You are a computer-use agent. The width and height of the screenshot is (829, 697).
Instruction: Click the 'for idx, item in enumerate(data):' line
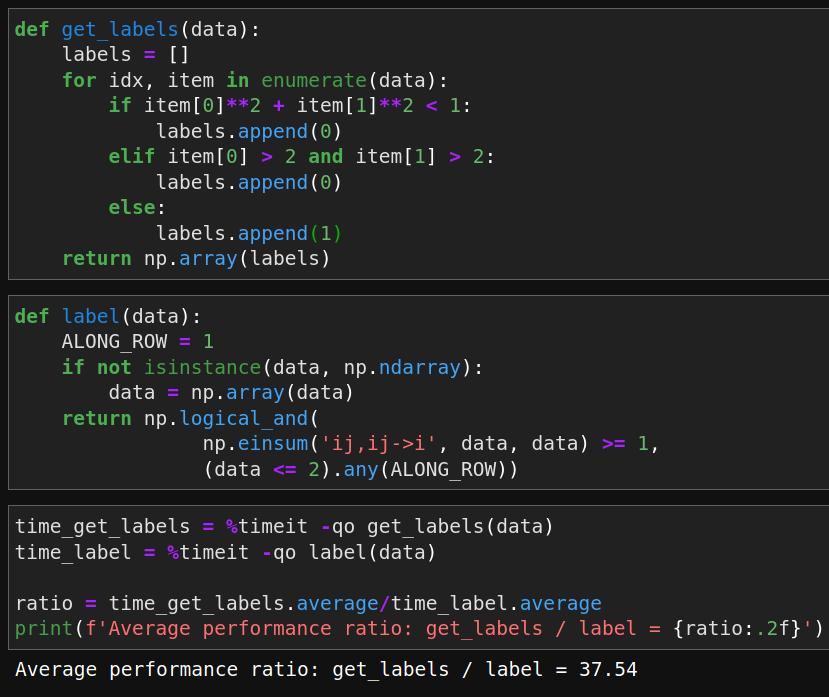[255, 80]
